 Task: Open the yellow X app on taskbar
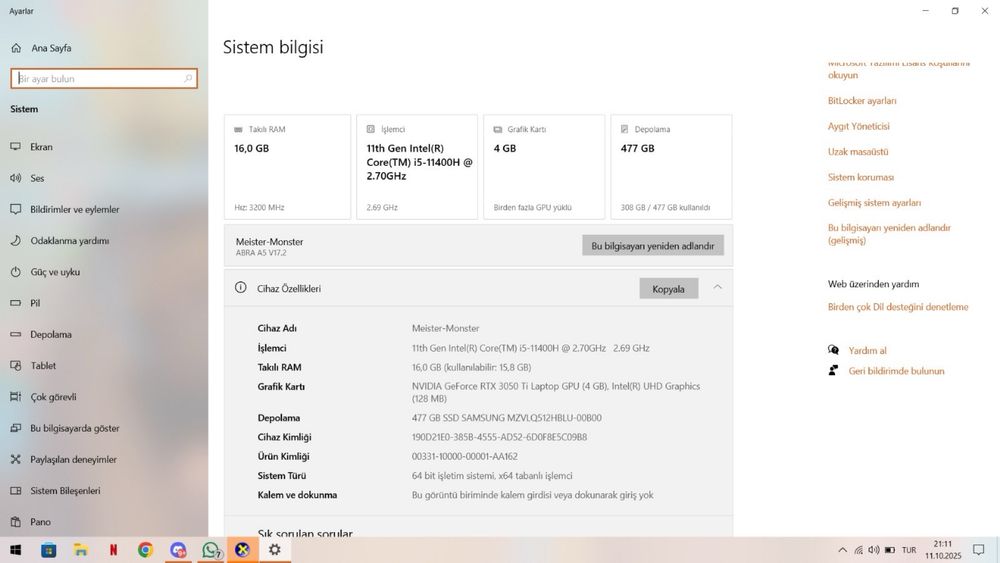(x=242, y=550)
